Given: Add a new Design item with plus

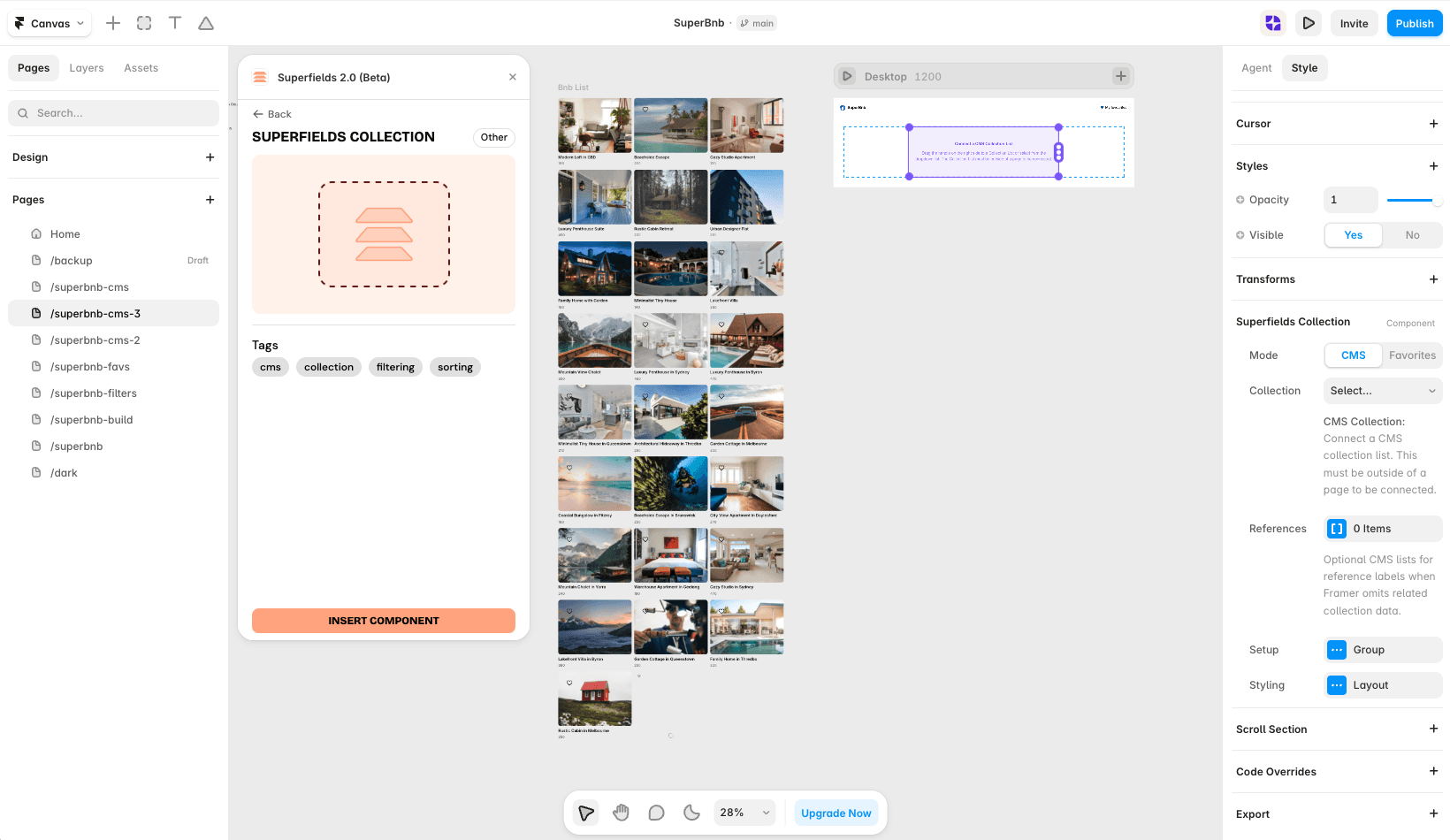Looking at the screenshot, I should 210,157.
